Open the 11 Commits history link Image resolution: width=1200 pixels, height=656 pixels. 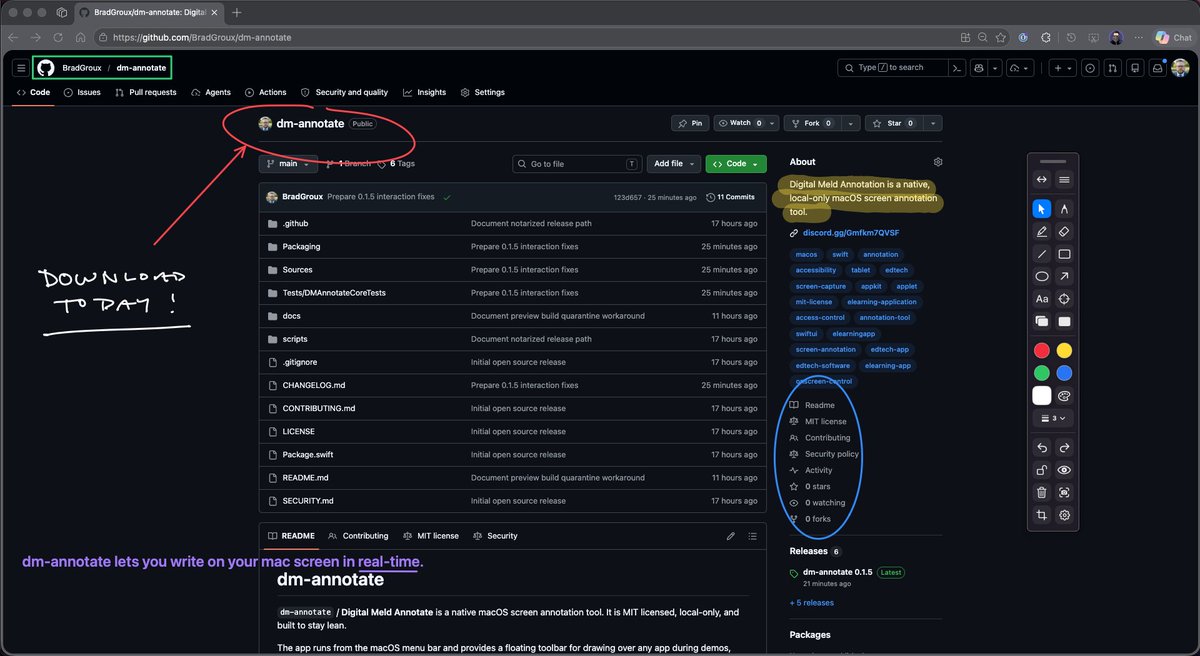click(x=730, y=197)
